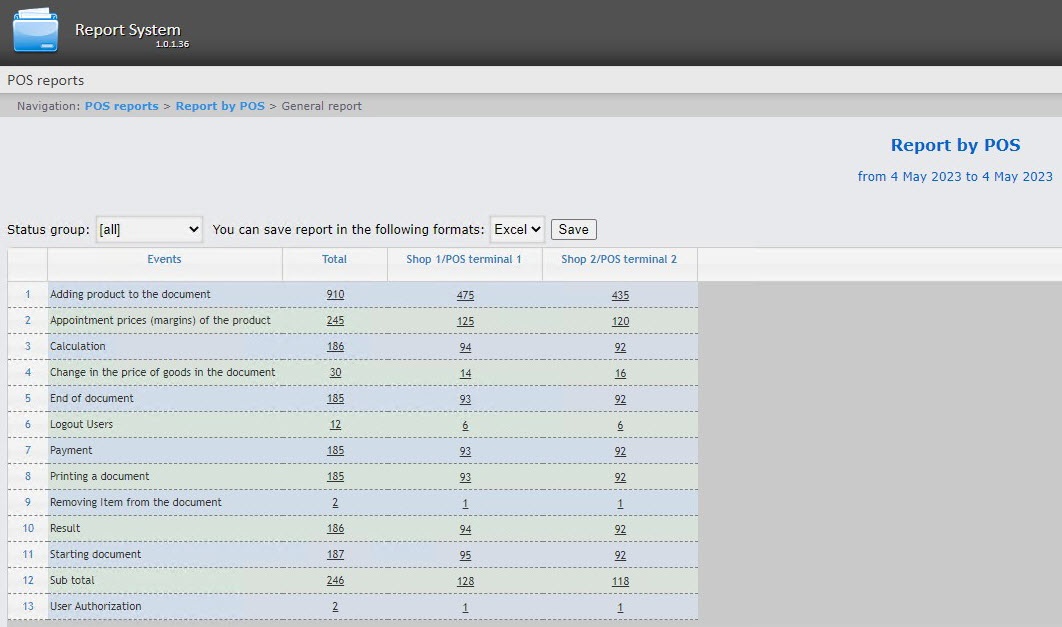Go to POS reports breadcrumb link
The width and height of the screenshot is (1062, 627).
coord(121,106)
